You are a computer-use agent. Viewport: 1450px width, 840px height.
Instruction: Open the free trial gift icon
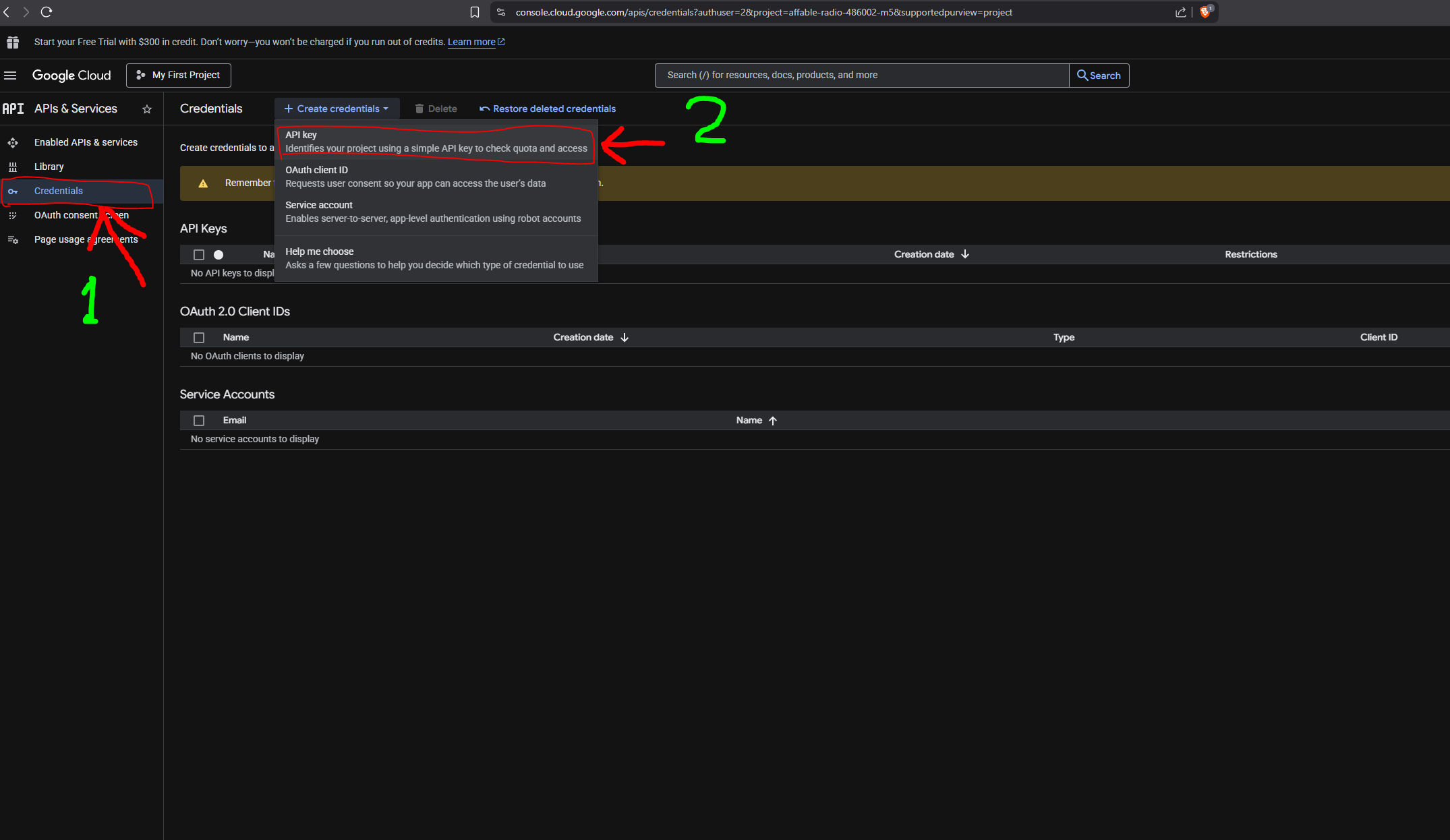[12, 42]
